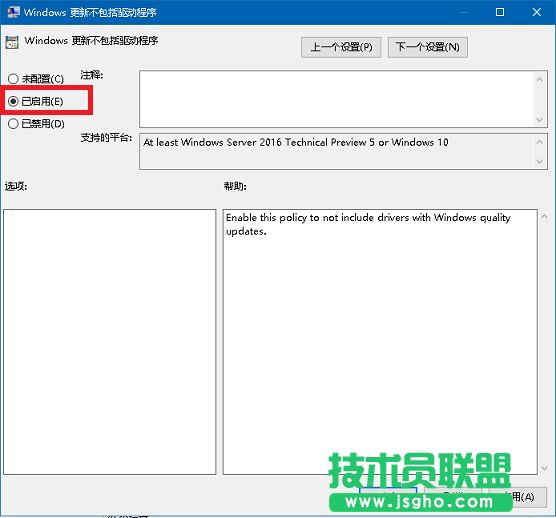Close the policy dialog window

(x=537, y=12)
